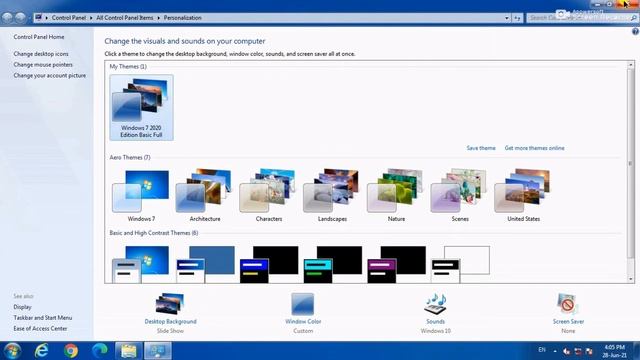The image size is (640, 360).
Task: Open the address bar history dropdown
Action: (x=507, y=18)
